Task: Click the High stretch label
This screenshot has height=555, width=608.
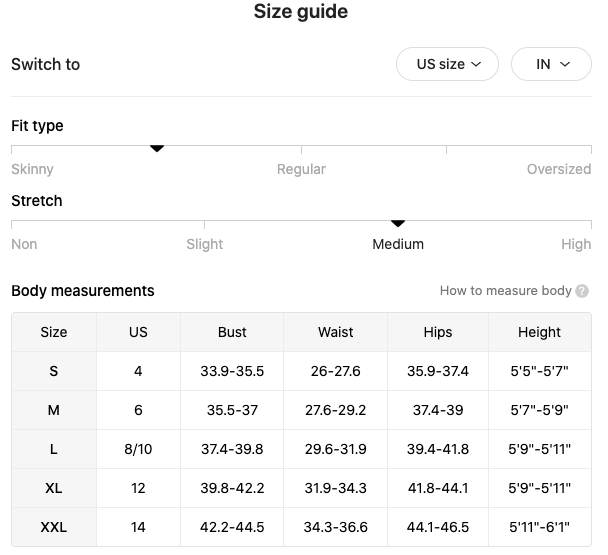Action: coord(576,244)
